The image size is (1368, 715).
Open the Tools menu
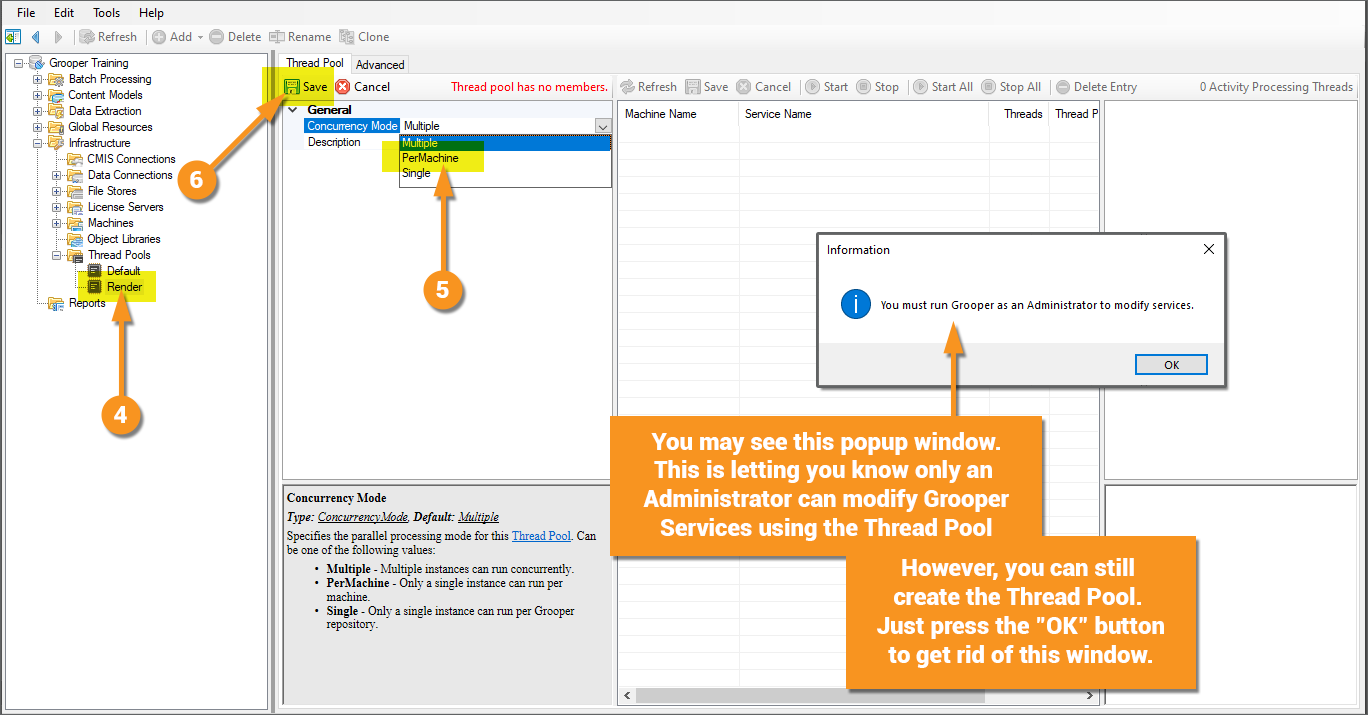(x=107, y=13)
